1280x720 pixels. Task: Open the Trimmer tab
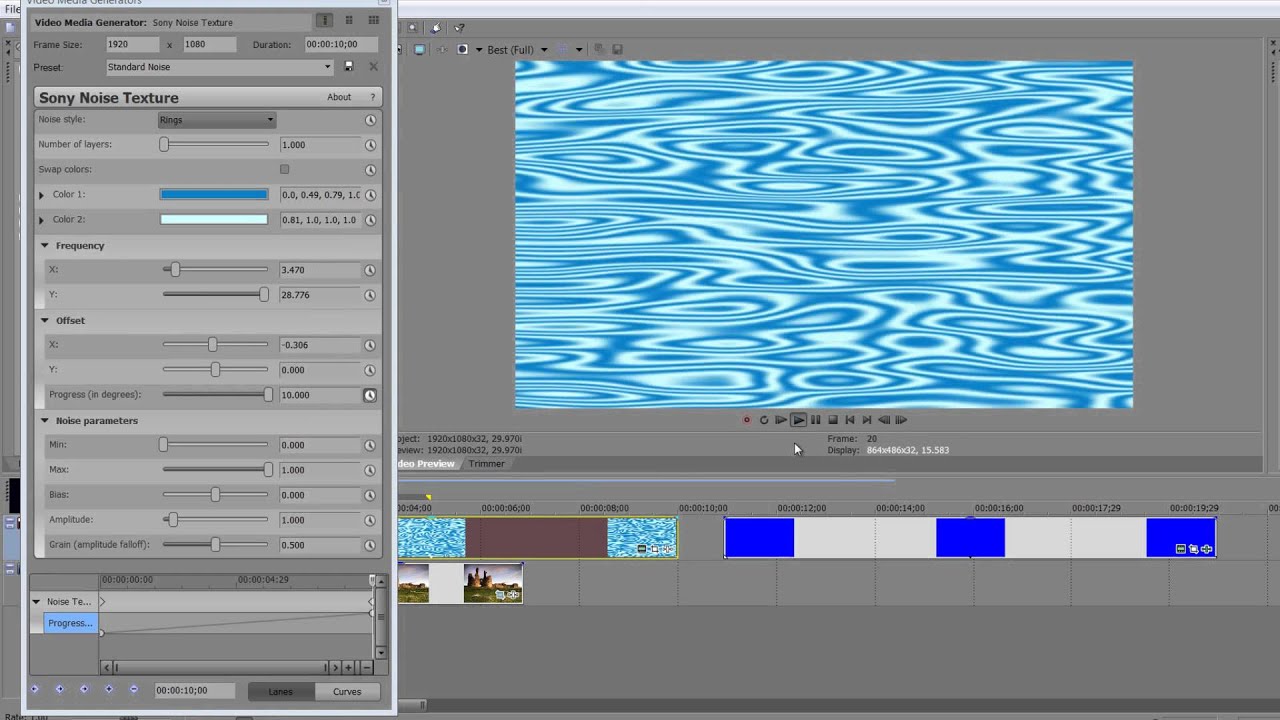click(486, 464)
